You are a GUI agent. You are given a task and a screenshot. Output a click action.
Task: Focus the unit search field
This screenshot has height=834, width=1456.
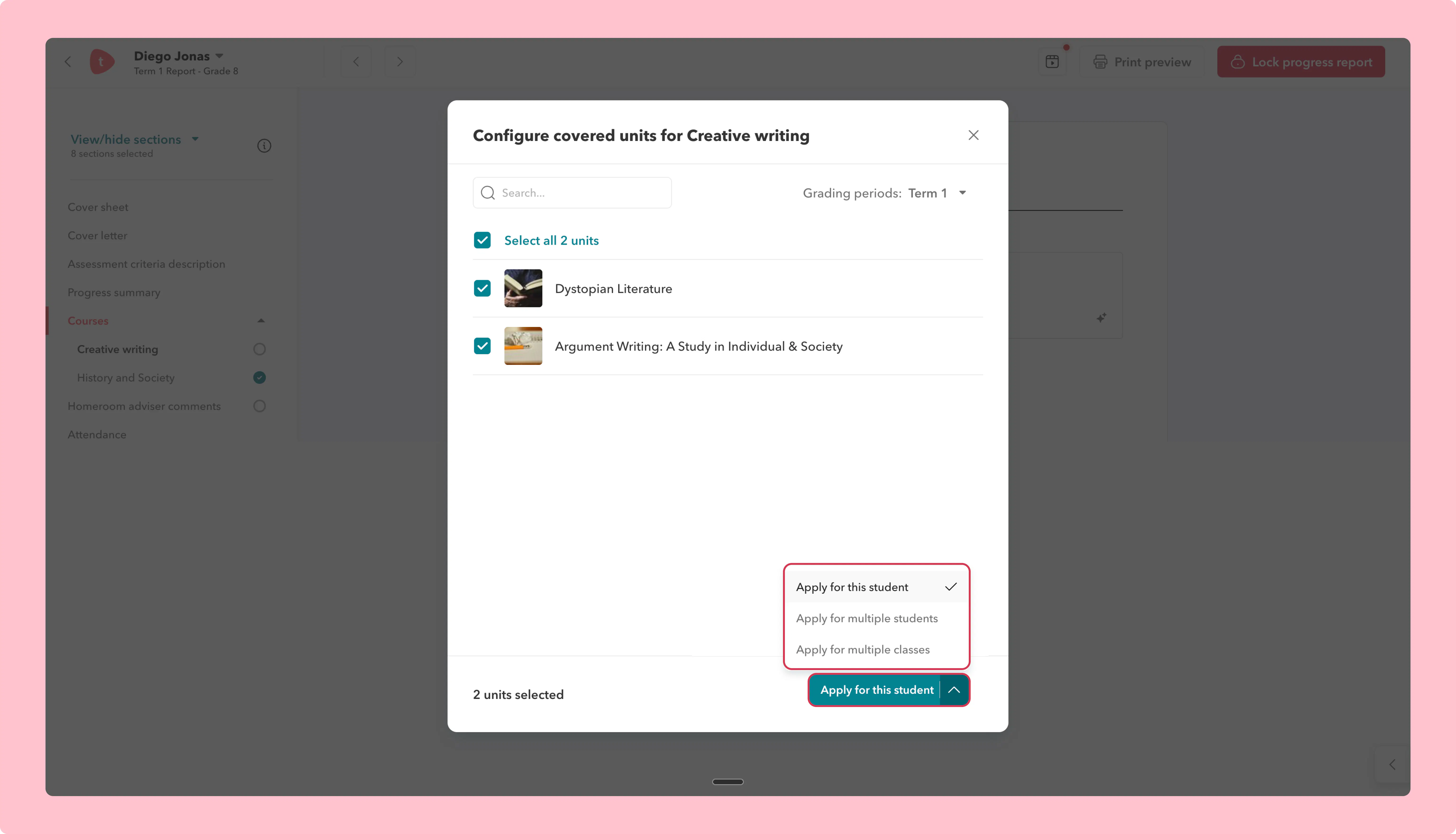coord(572,193)
